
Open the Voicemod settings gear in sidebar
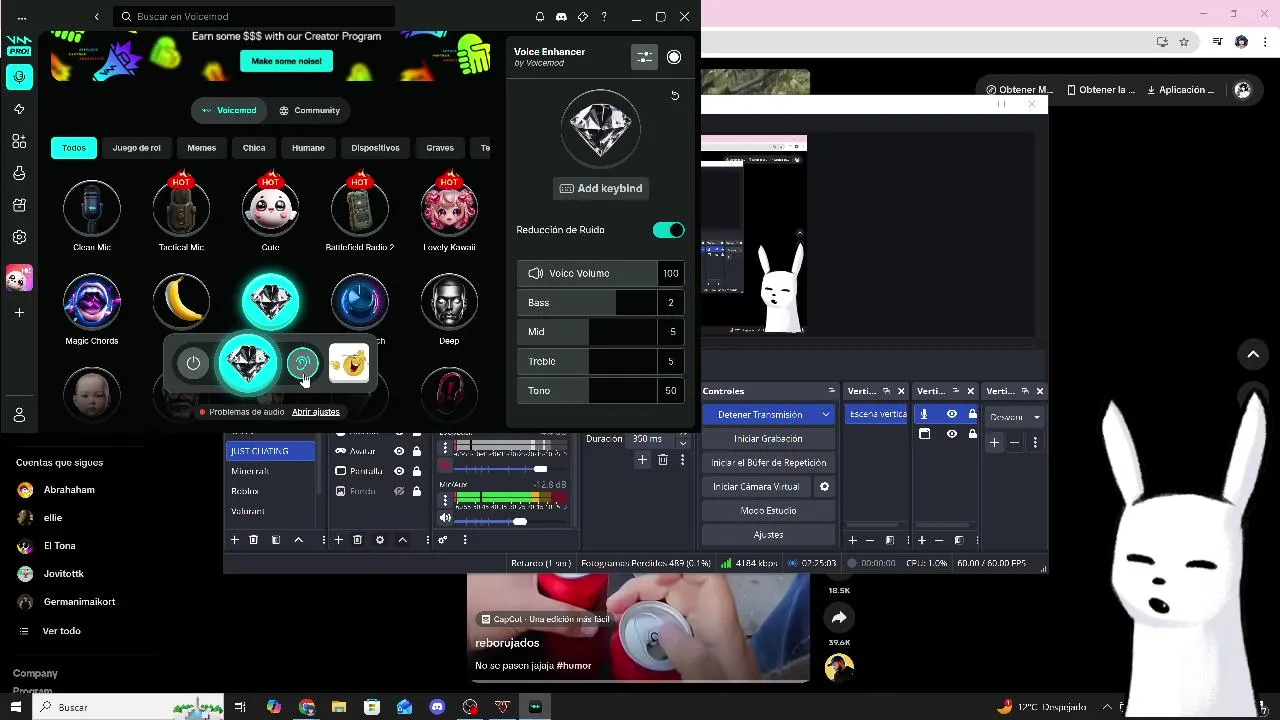(x=20, y=237)
